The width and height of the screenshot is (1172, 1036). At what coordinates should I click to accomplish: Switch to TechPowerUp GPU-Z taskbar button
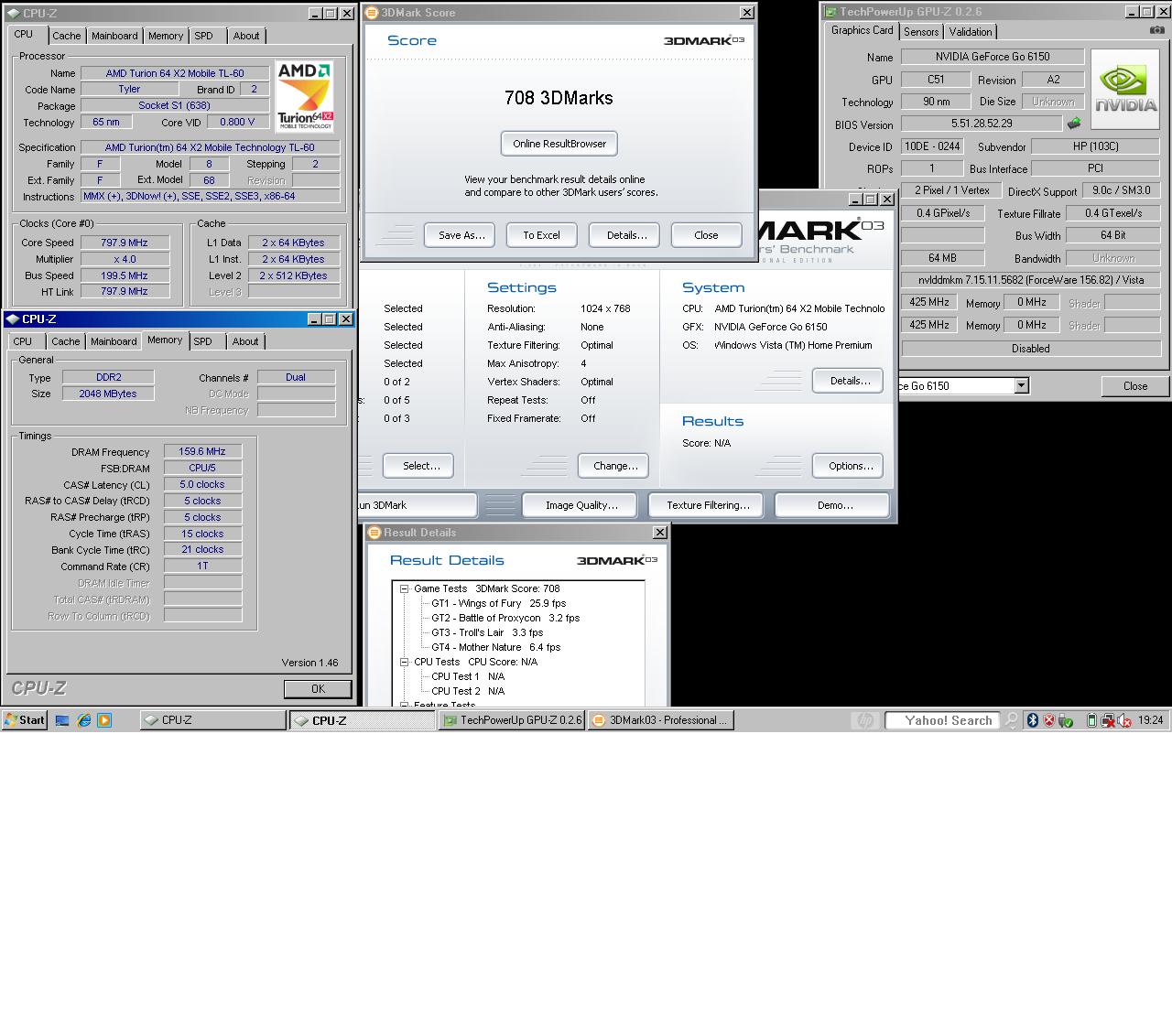pos(513,720)
